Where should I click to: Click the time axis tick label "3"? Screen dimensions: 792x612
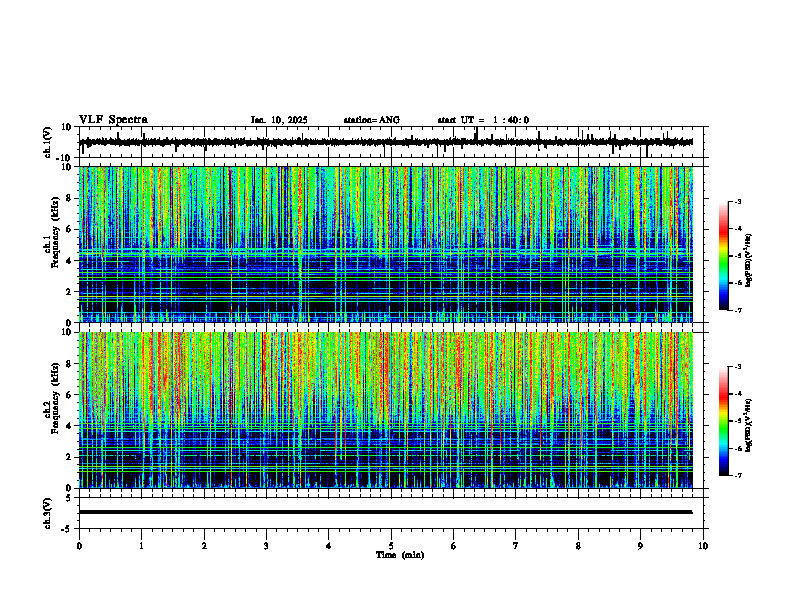(x=266, y=546)
